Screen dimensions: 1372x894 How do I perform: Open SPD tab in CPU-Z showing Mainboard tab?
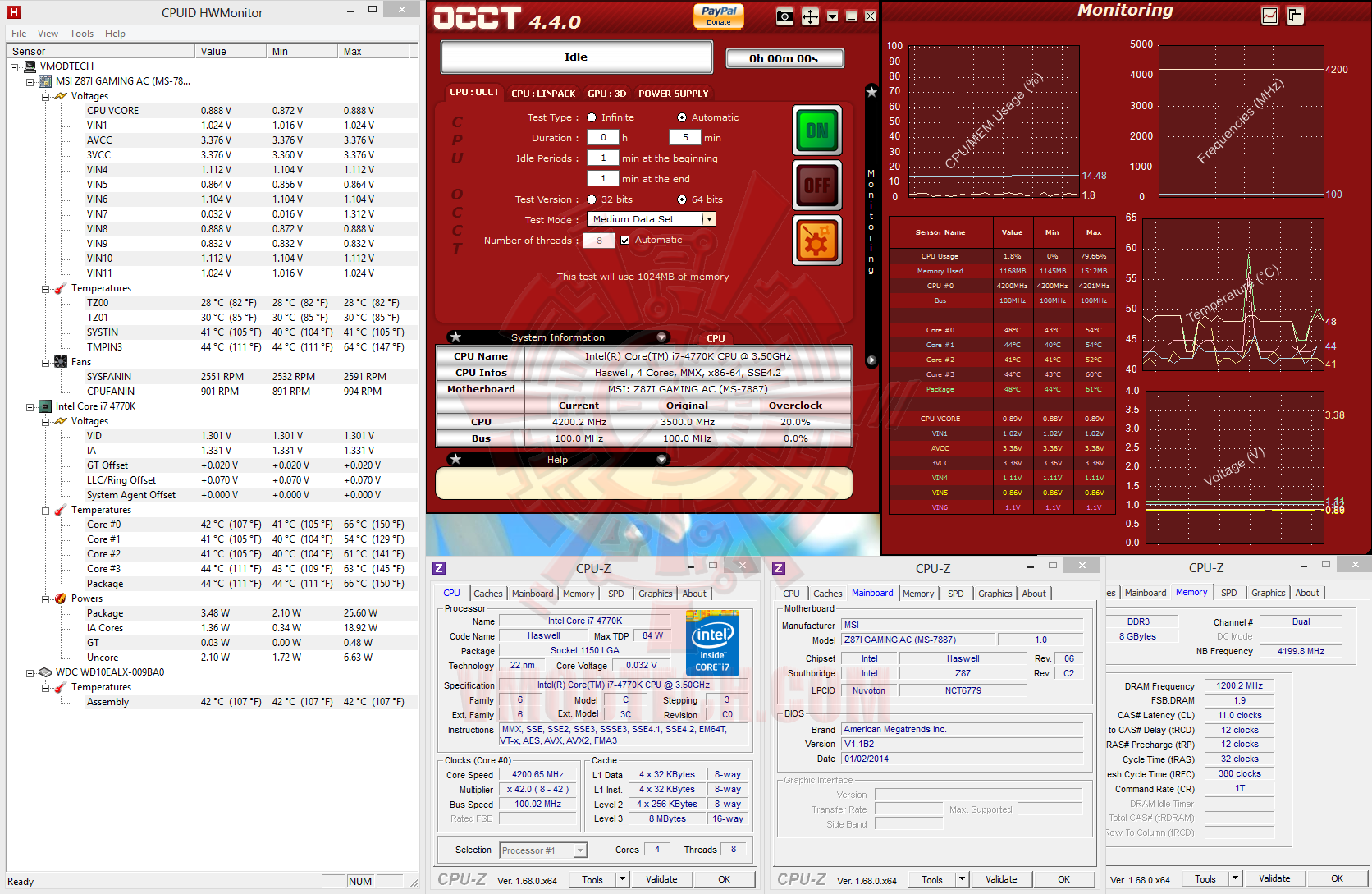point(956,594)
